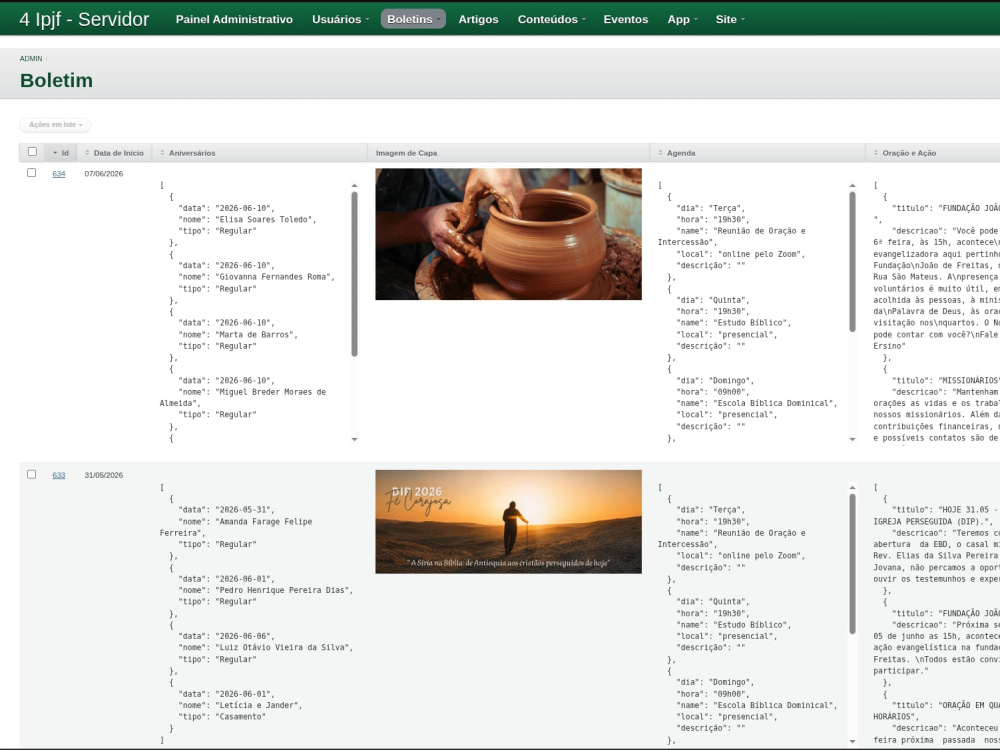Expand the Conteúdos dropdown menu

pyautogui.click(x=551, y=19)
